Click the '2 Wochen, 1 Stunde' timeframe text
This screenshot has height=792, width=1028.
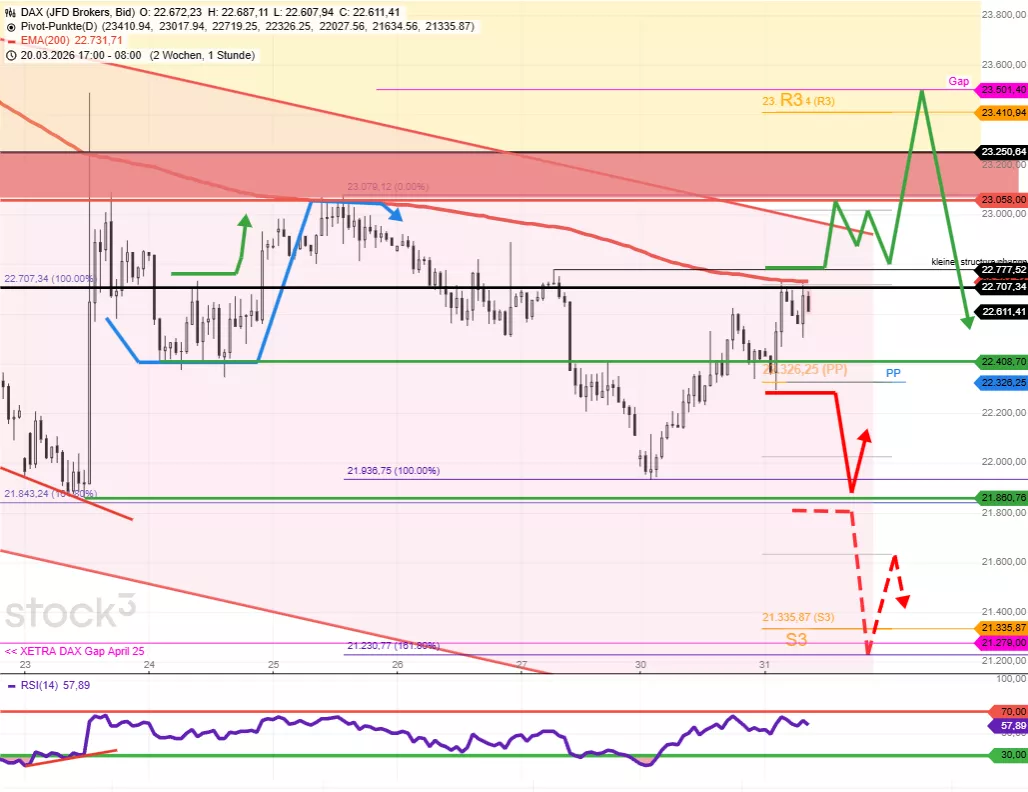point(201,55)
